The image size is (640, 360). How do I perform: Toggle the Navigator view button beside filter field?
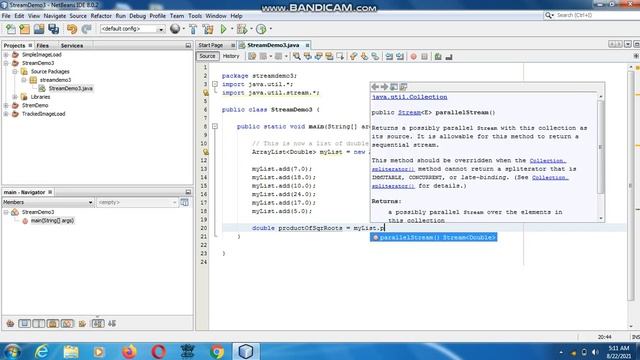(x=184, y=202)
